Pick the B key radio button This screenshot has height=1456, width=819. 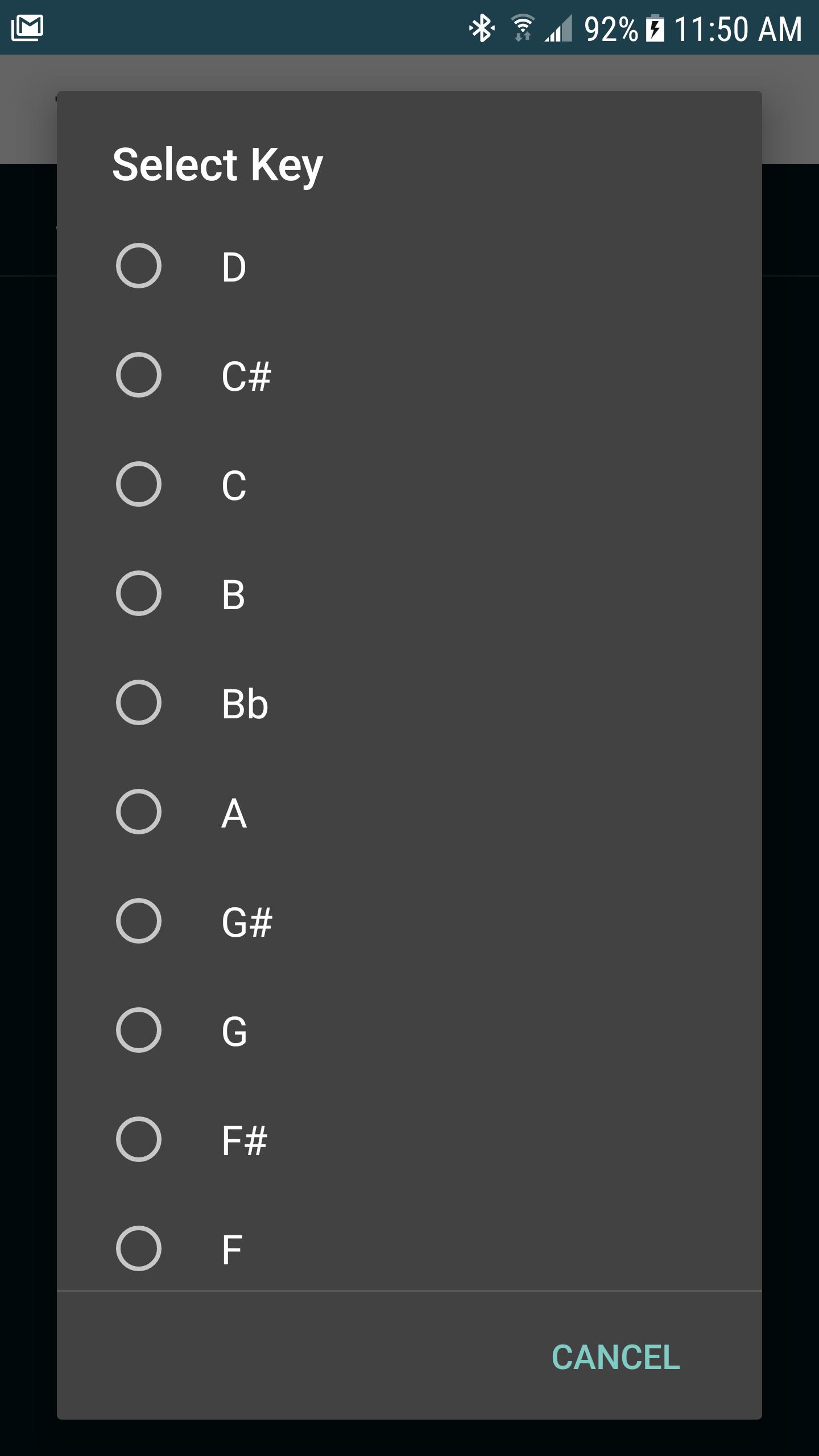tap(139, 593)
